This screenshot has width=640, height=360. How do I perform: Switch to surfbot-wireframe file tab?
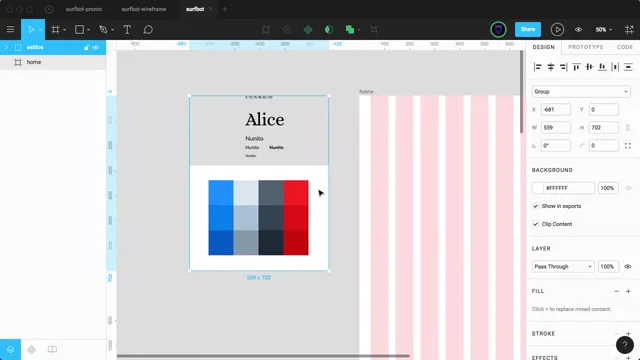(144, 9)
